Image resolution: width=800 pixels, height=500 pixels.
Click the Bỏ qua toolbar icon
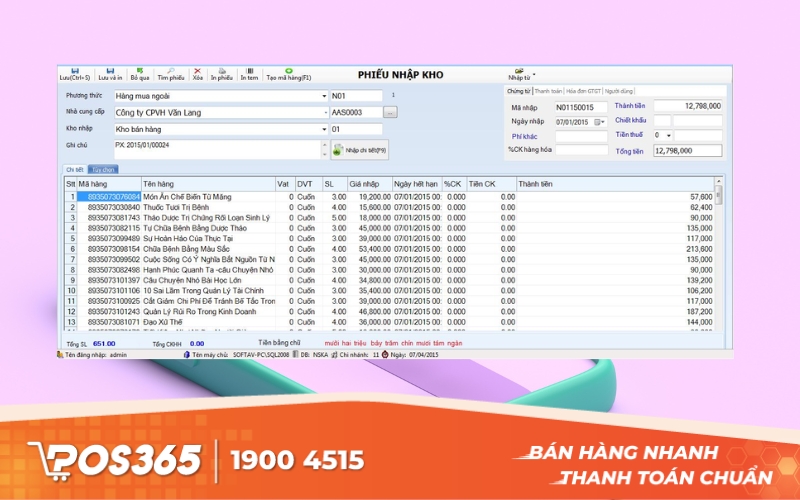pyautogui.click(x=140, y=74)
